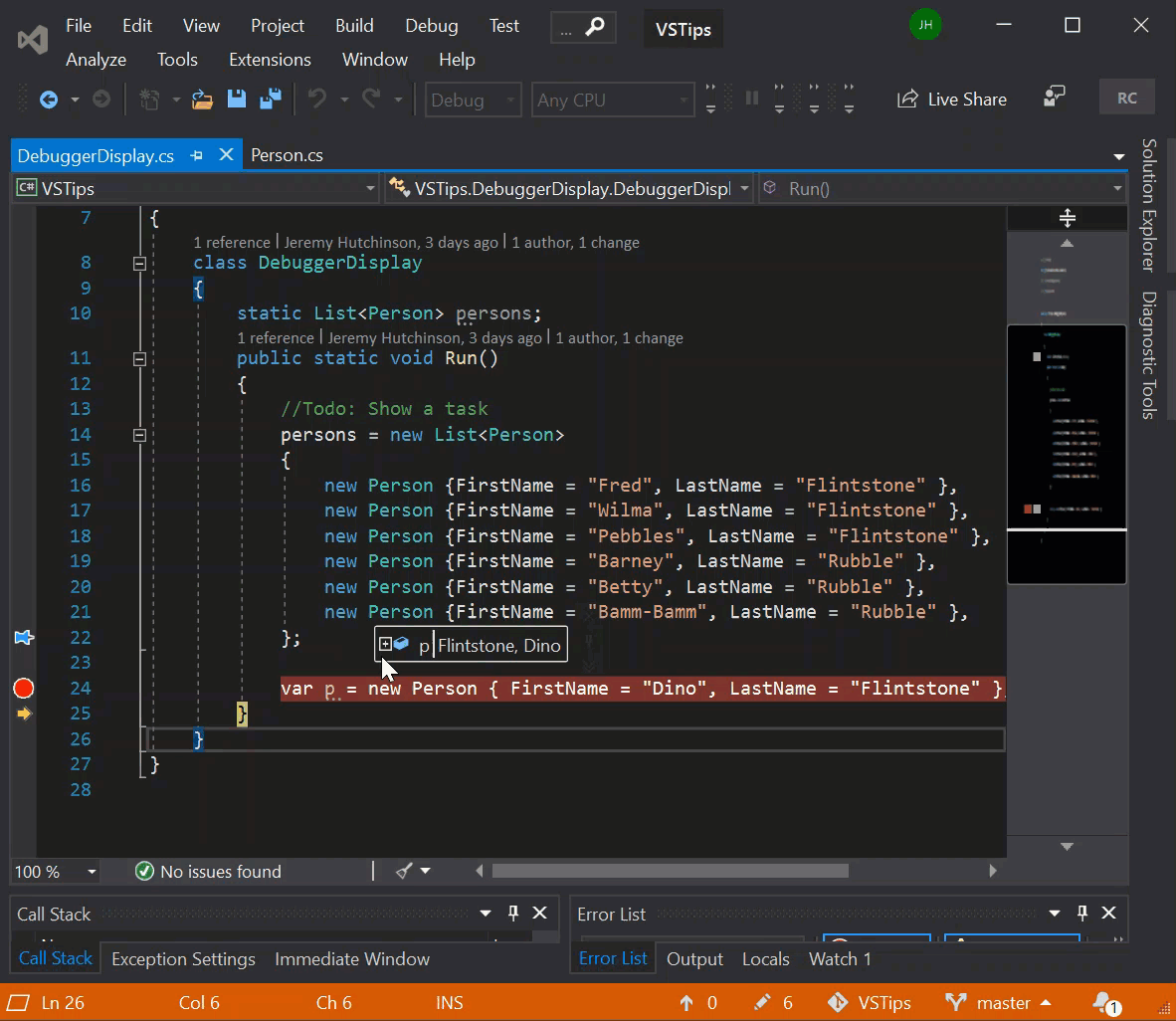Click the Save disk icon

237,100
